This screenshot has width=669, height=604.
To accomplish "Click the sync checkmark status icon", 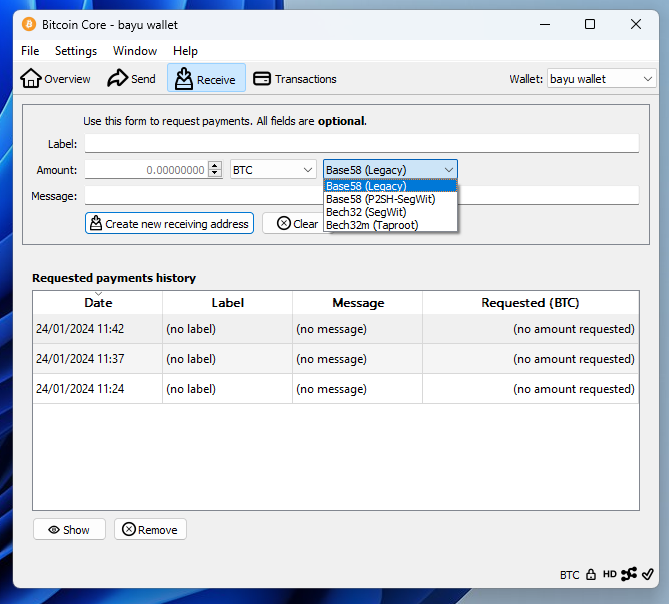I will click(647, 574).
